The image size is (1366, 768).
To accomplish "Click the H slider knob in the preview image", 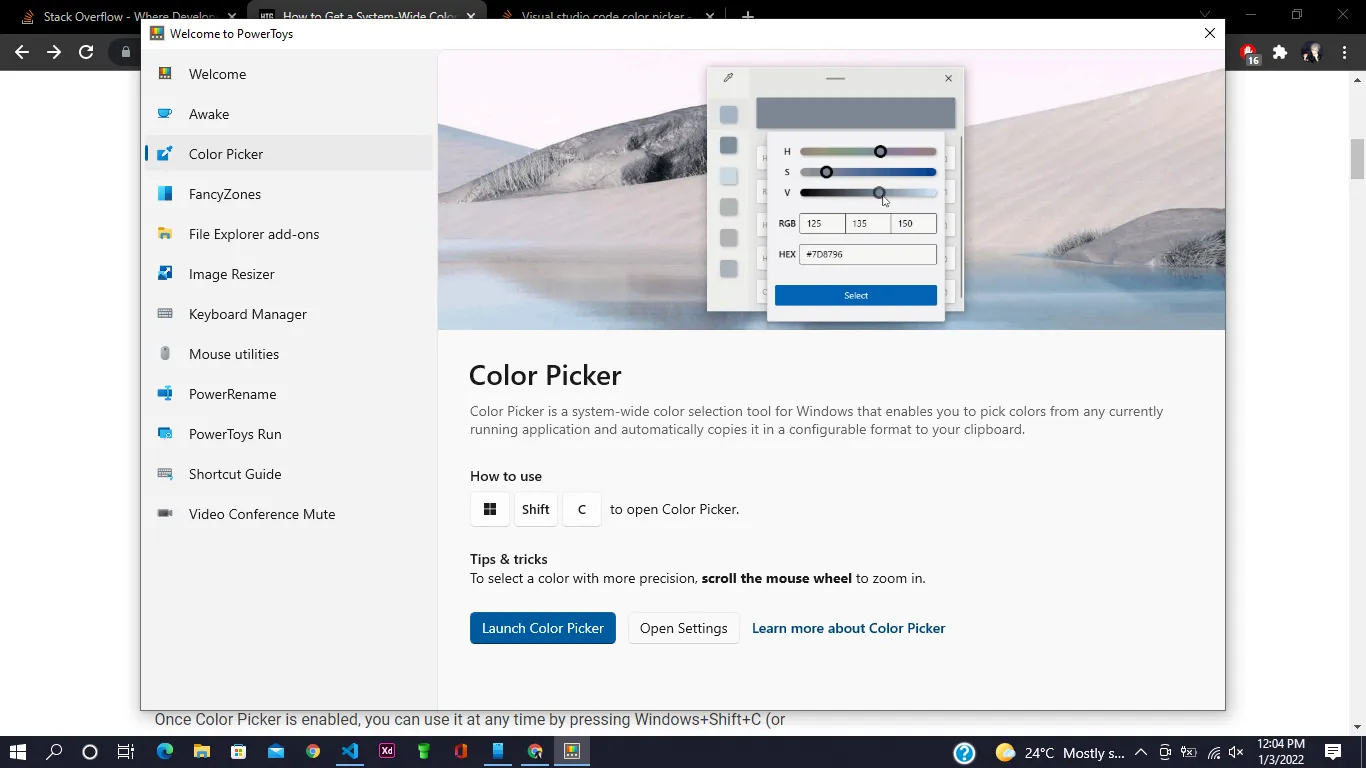I will [x=880, y=152].
